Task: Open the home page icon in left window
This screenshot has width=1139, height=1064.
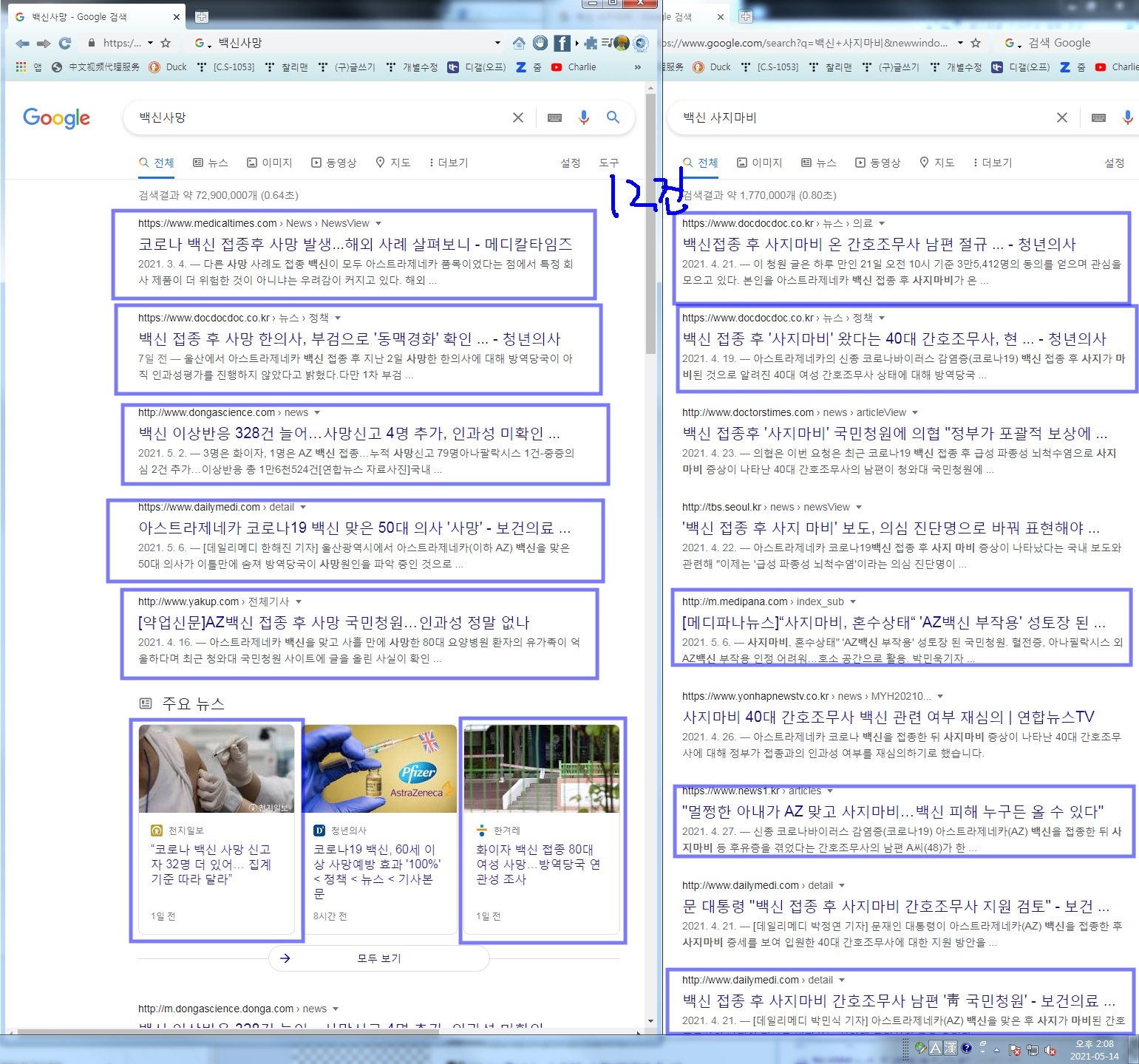Action: point(519,43)
